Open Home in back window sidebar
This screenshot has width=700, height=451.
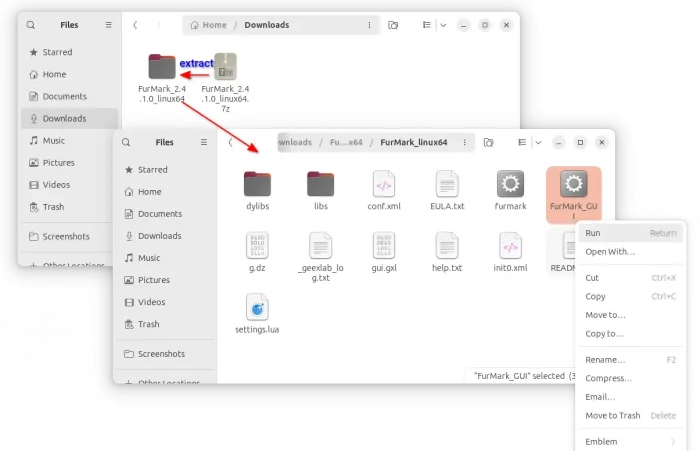(x=69, y=74)
